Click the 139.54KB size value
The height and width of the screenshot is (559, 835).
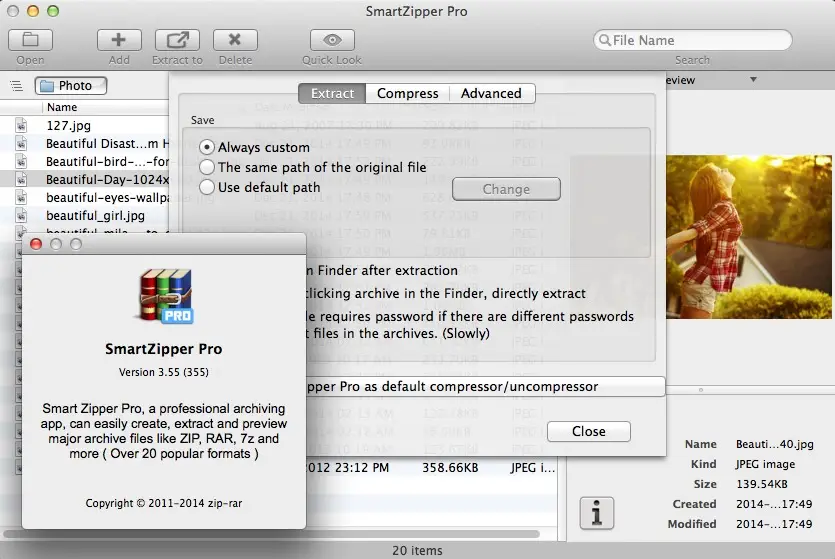[762, 484]
